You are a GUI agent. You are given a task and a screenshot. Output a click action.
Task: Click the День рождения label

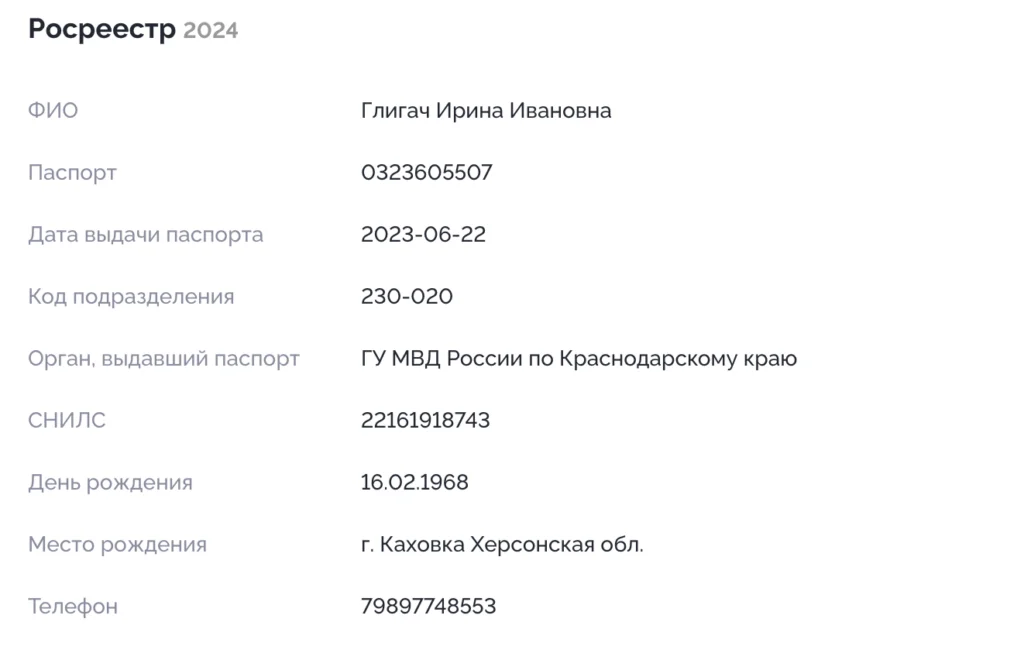point(110,482)
